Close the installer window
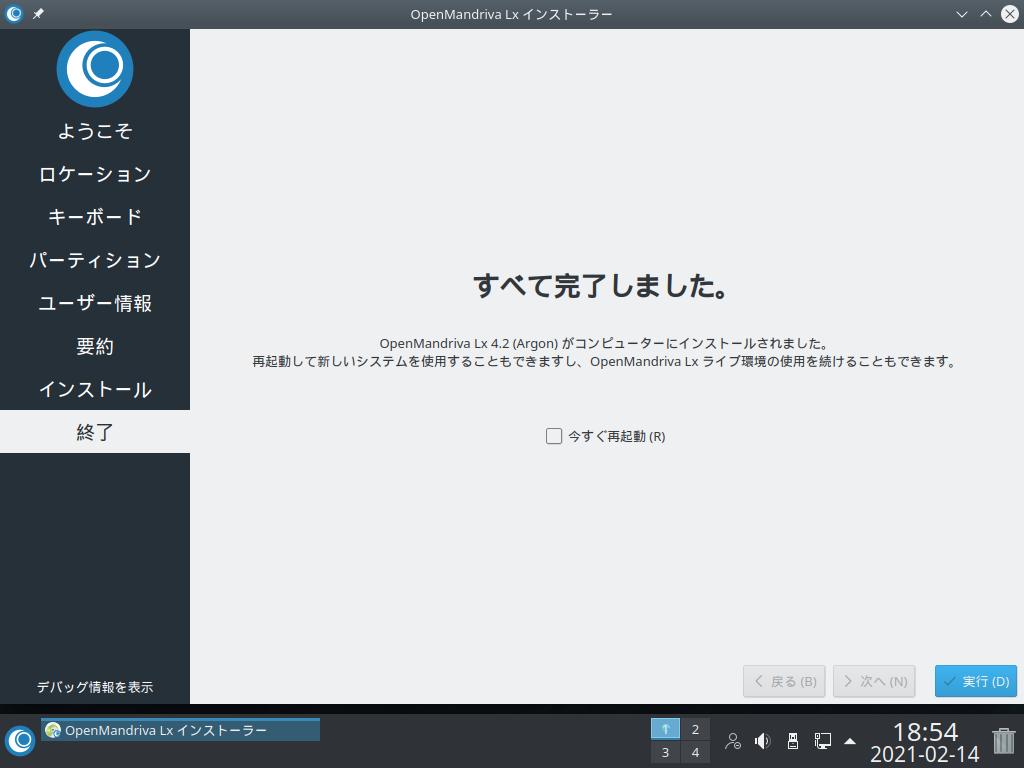1024x768 pixels. coord(1010,14)
